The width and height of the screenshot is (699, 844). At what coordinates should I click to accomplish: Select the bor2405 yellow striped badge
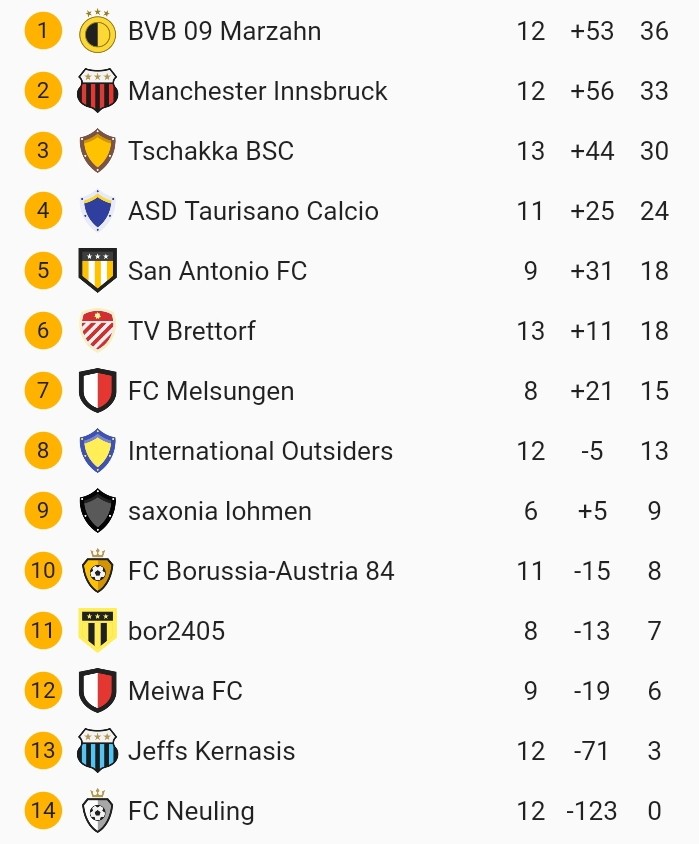pyautogui.click(x=97, y=631)
